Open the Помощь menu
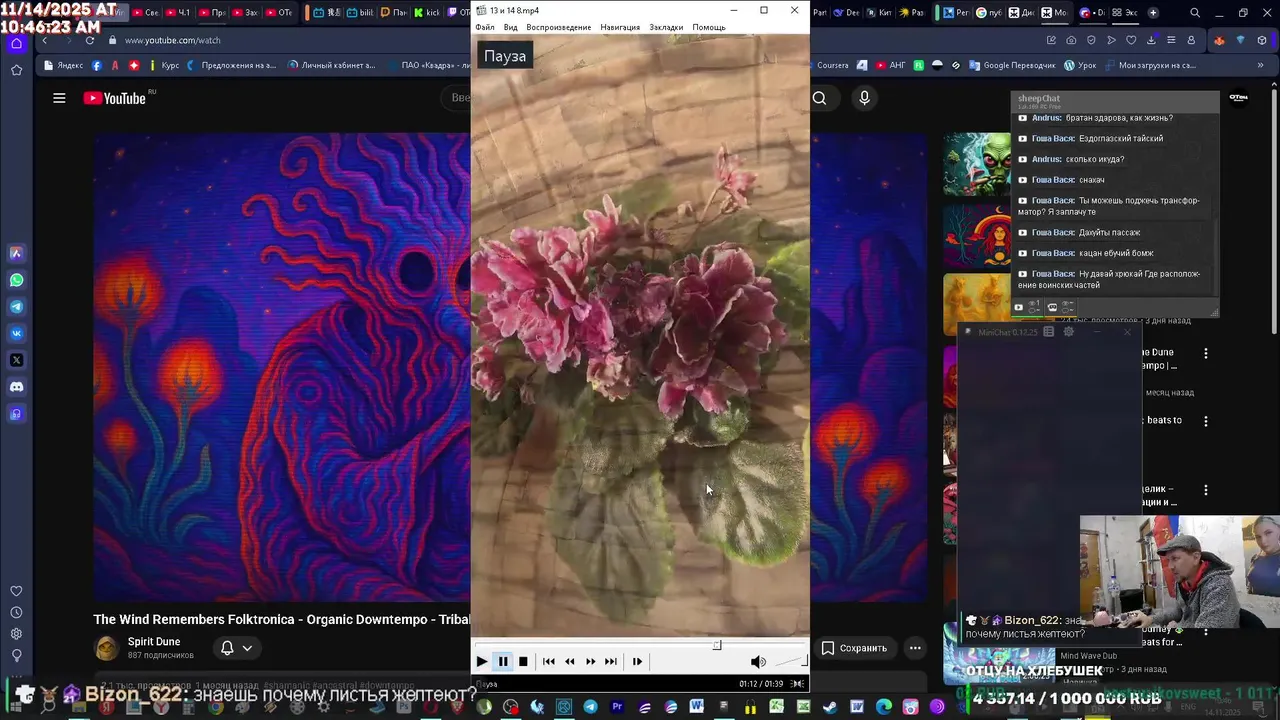Viewport: 1280px width, 720px height. (709, 27)
